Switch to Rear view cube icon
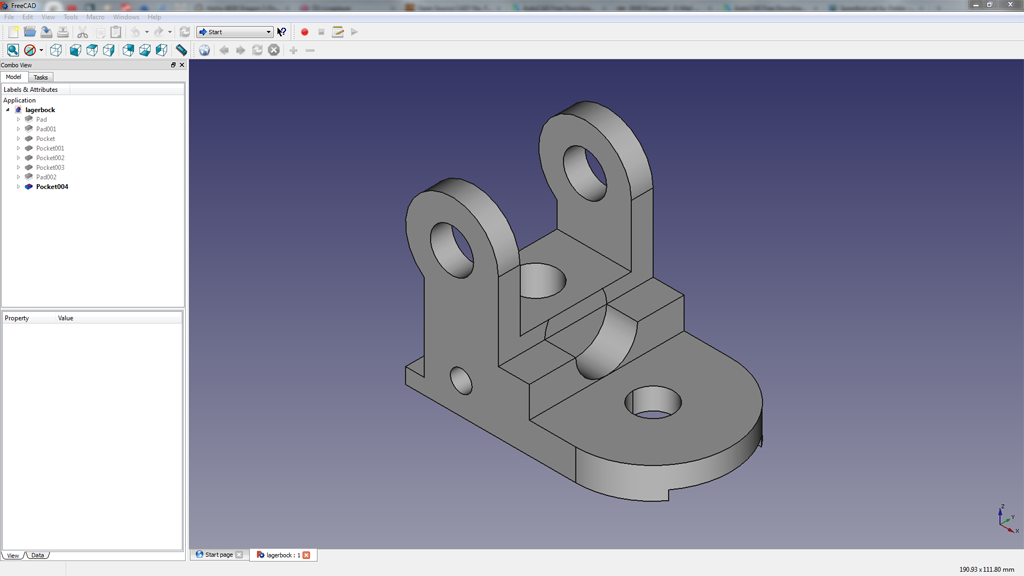1024x576 pixels. pyautogui.click(x=129, y=50)
